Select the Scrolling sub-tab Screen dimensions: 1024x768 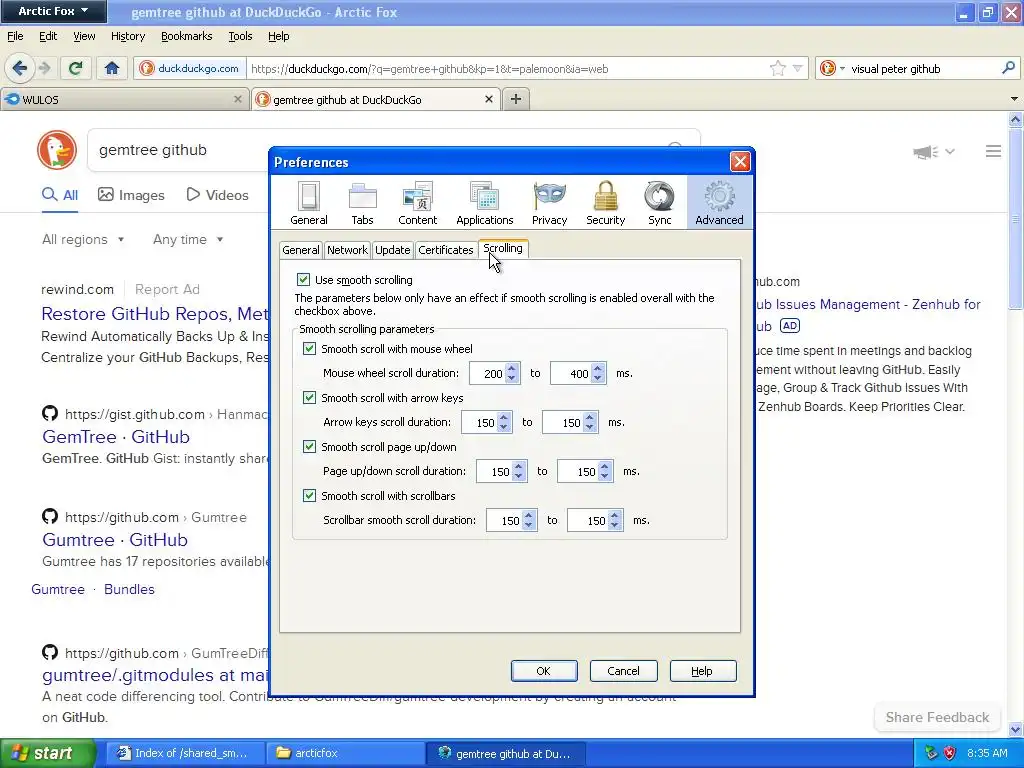503,248
